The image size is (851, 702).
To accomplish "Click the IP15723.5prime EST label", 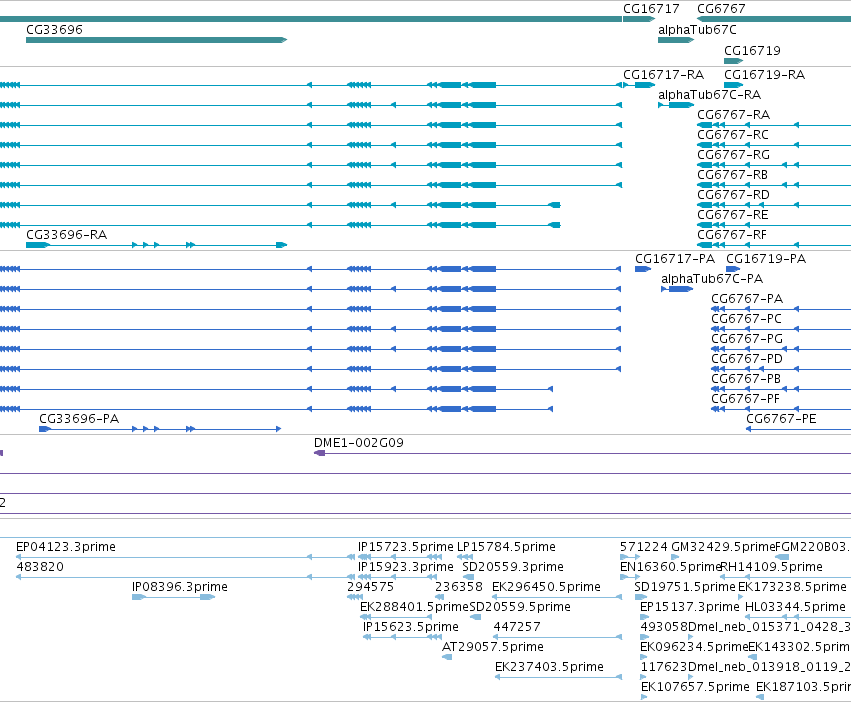I will (x=405, y=547).
